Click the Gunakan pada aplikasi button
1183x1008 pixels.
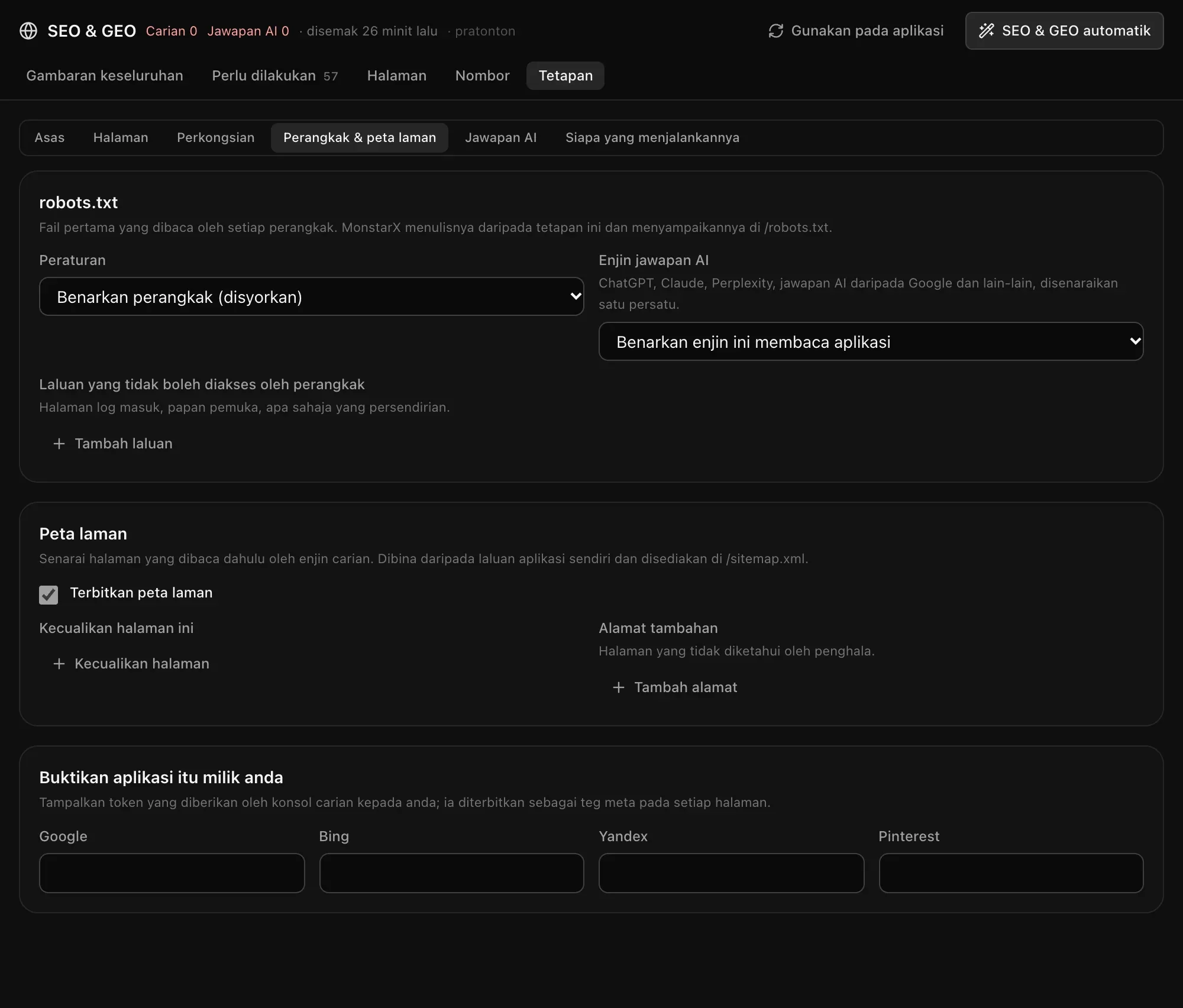856,31
